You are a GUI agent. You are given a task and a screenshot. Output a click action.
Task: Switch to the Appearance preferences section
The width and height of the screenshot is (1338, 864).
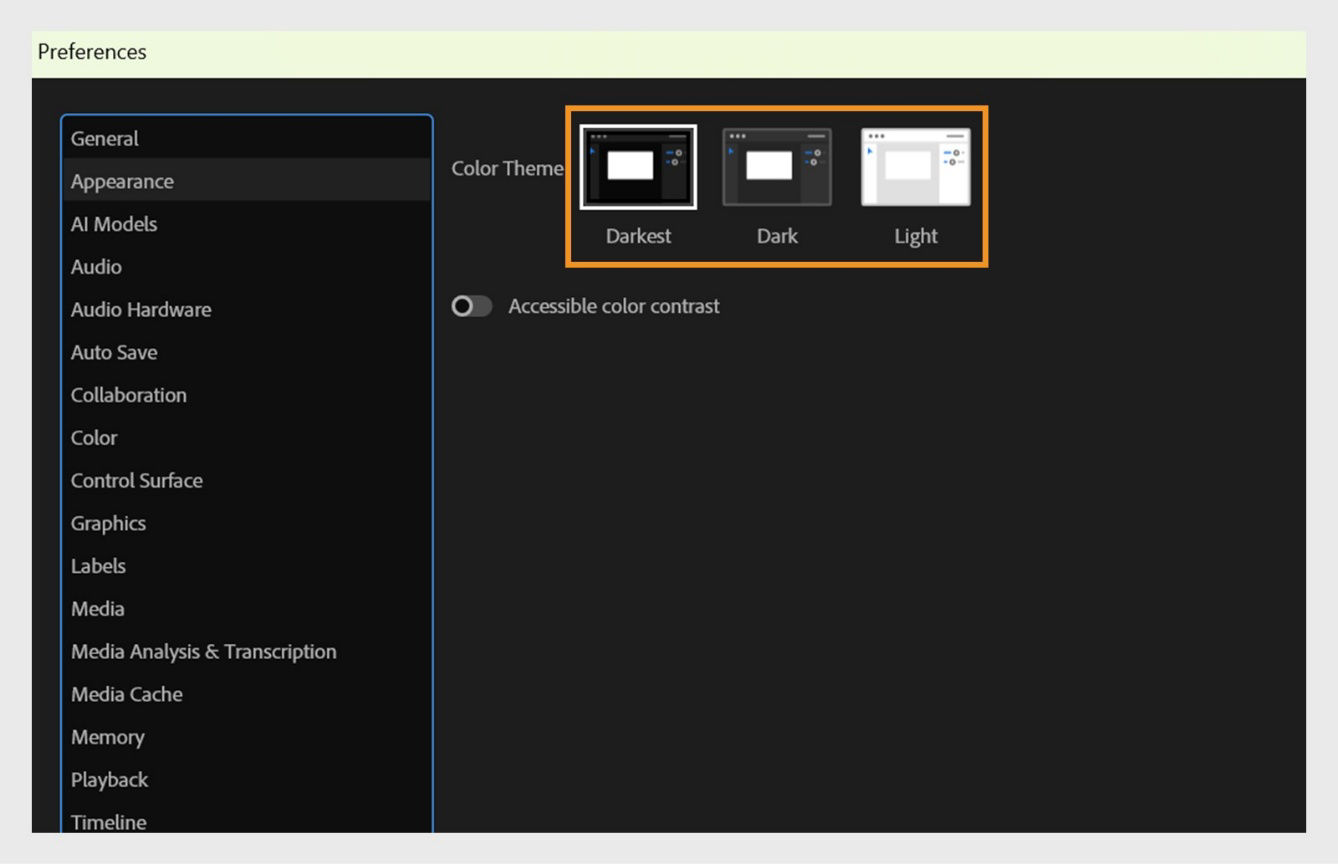[121, 181]
